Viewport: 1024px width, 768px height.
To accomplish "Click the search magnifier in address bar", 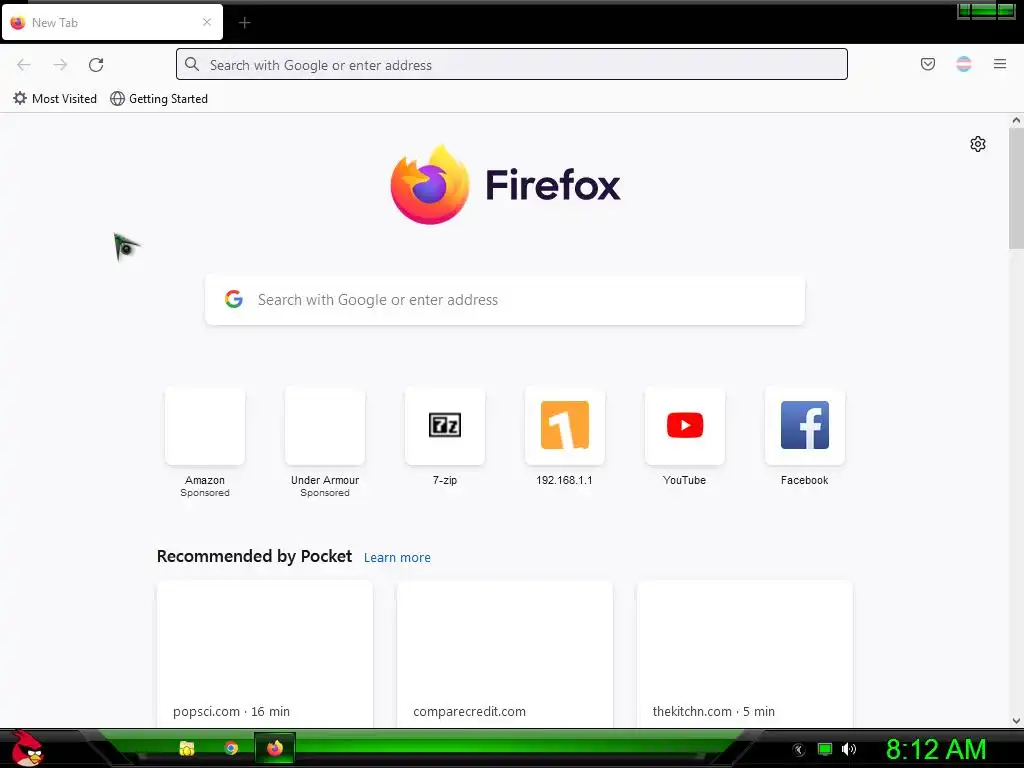I will tap(191, 64).
